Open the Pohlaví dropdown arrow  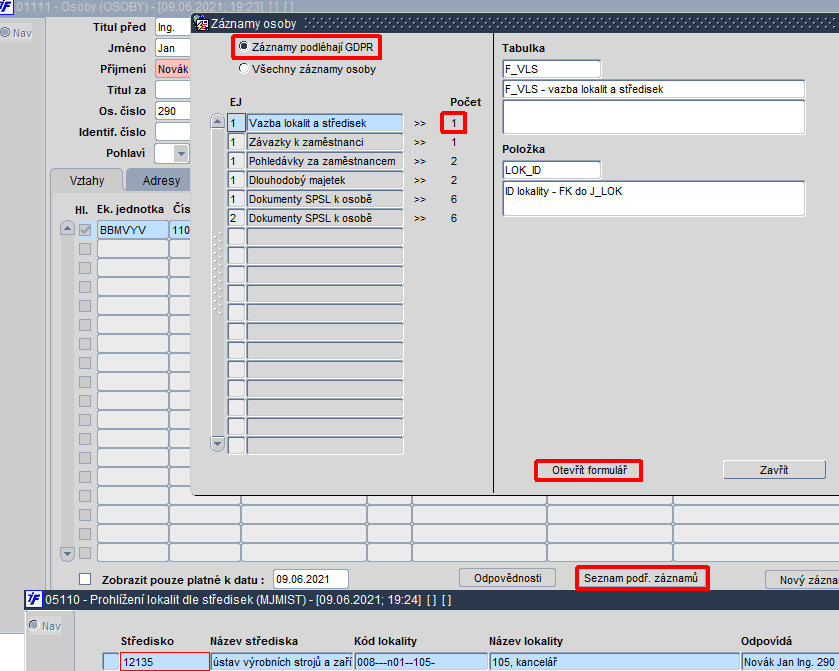click(181, 154)
